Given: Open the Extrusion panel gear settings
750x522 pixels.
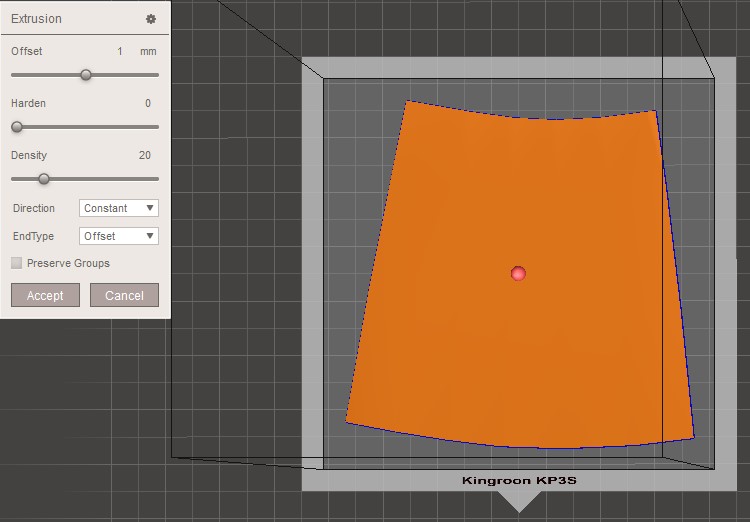Looking at the screenshot, I should click(x=151, y=19).
